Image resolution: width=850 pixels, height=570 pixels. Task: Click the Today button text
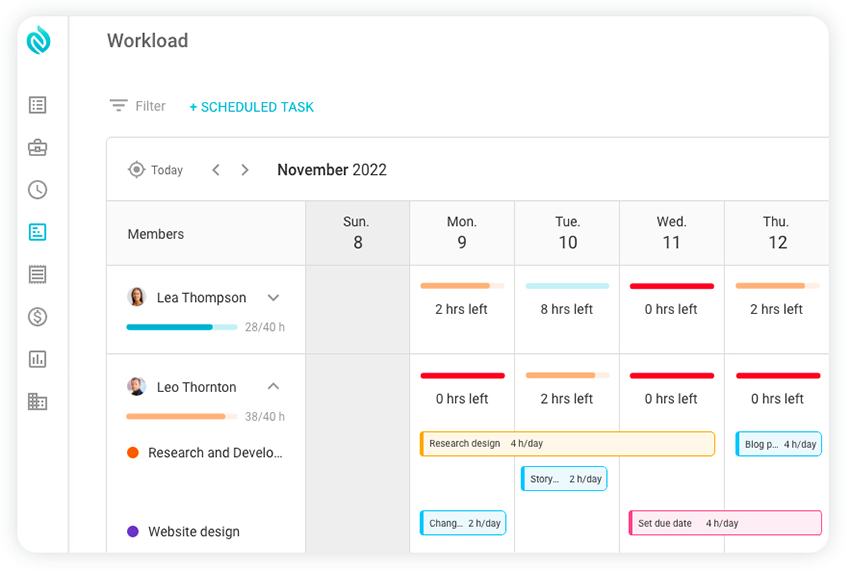click(167, 170)
